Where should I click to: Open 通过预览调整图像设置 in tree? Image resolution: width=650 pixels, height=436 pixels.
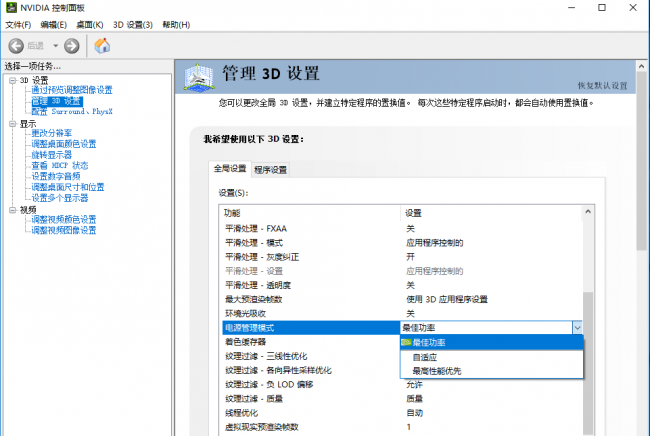pos(72,90)
